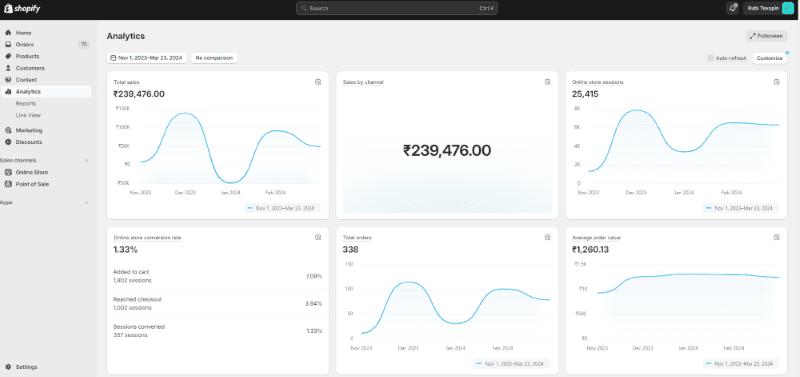Expand the Apps section chevron
Screen dimensions: 800x377
(86, 203)
